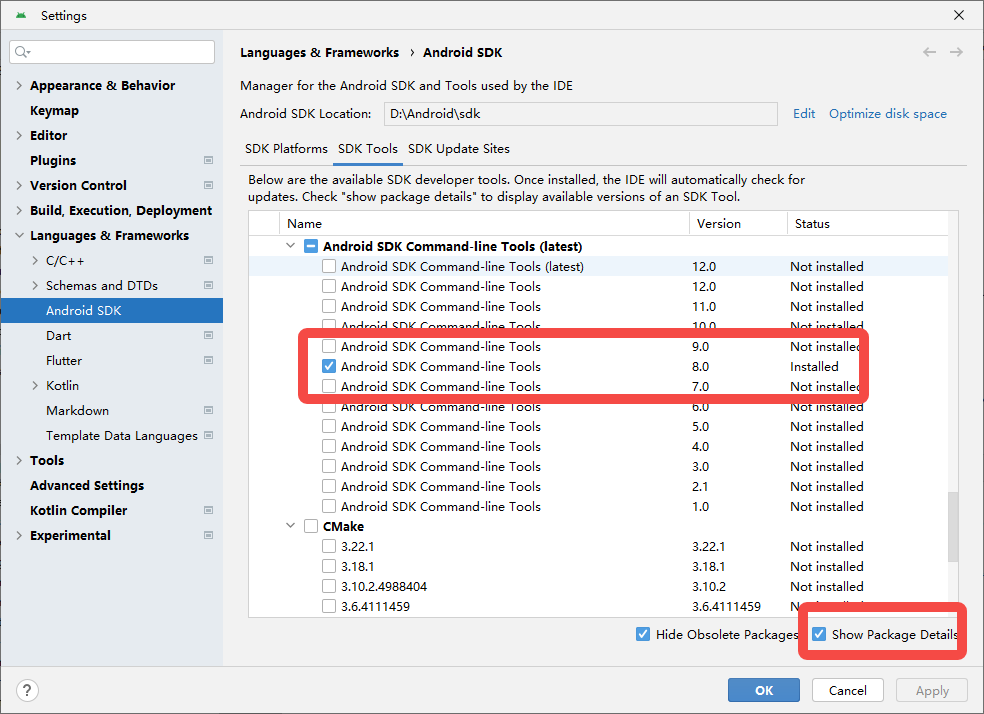Screen dimensions: 984x714
Task: Click project-level icon beside Plugins
Action: click(x=208, y=160)
